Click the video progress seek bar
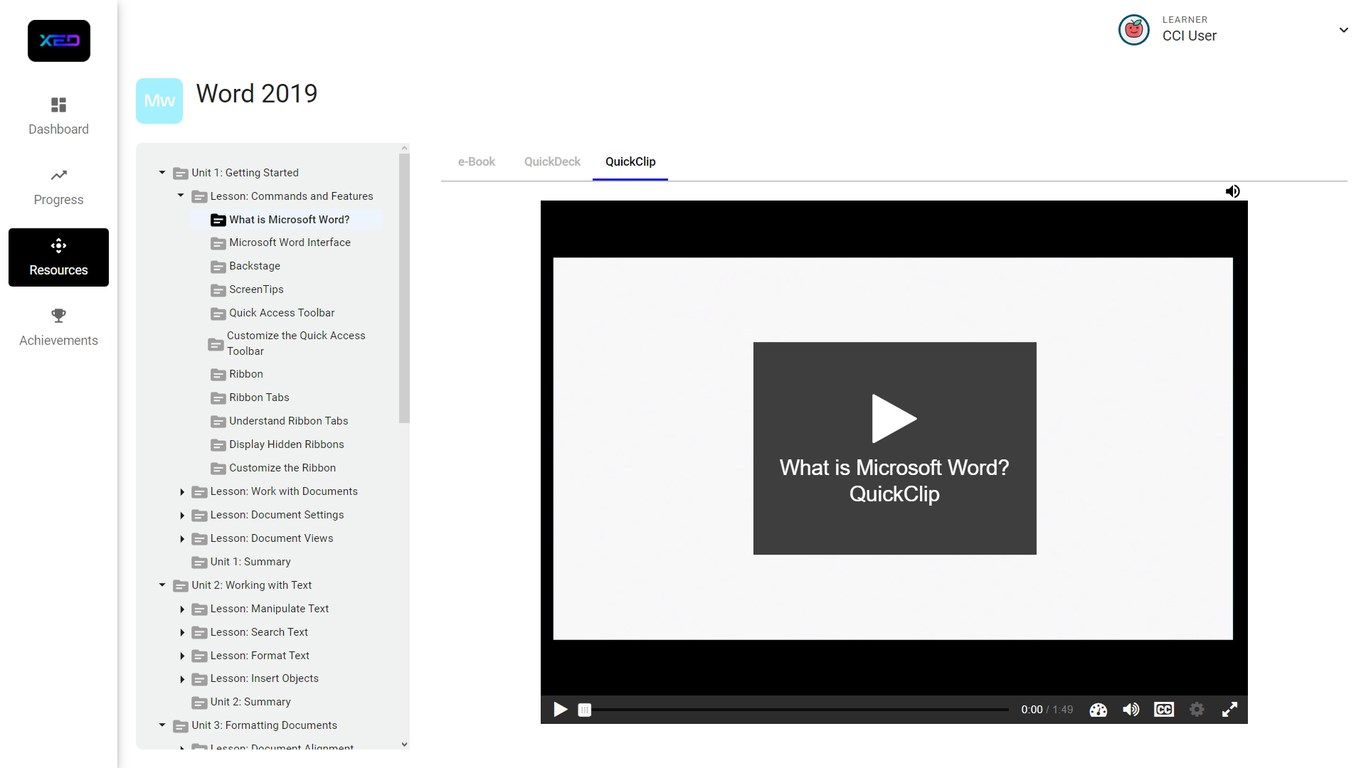1366x768 pixels. point(796,709)
